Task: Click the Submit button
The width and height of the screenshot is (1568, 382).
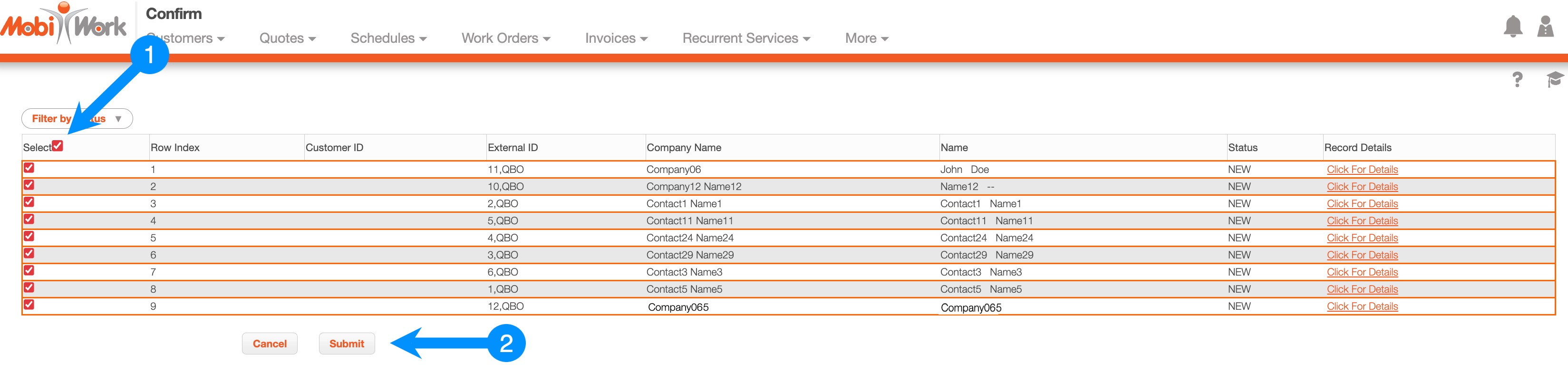Action: coord(346,344)
